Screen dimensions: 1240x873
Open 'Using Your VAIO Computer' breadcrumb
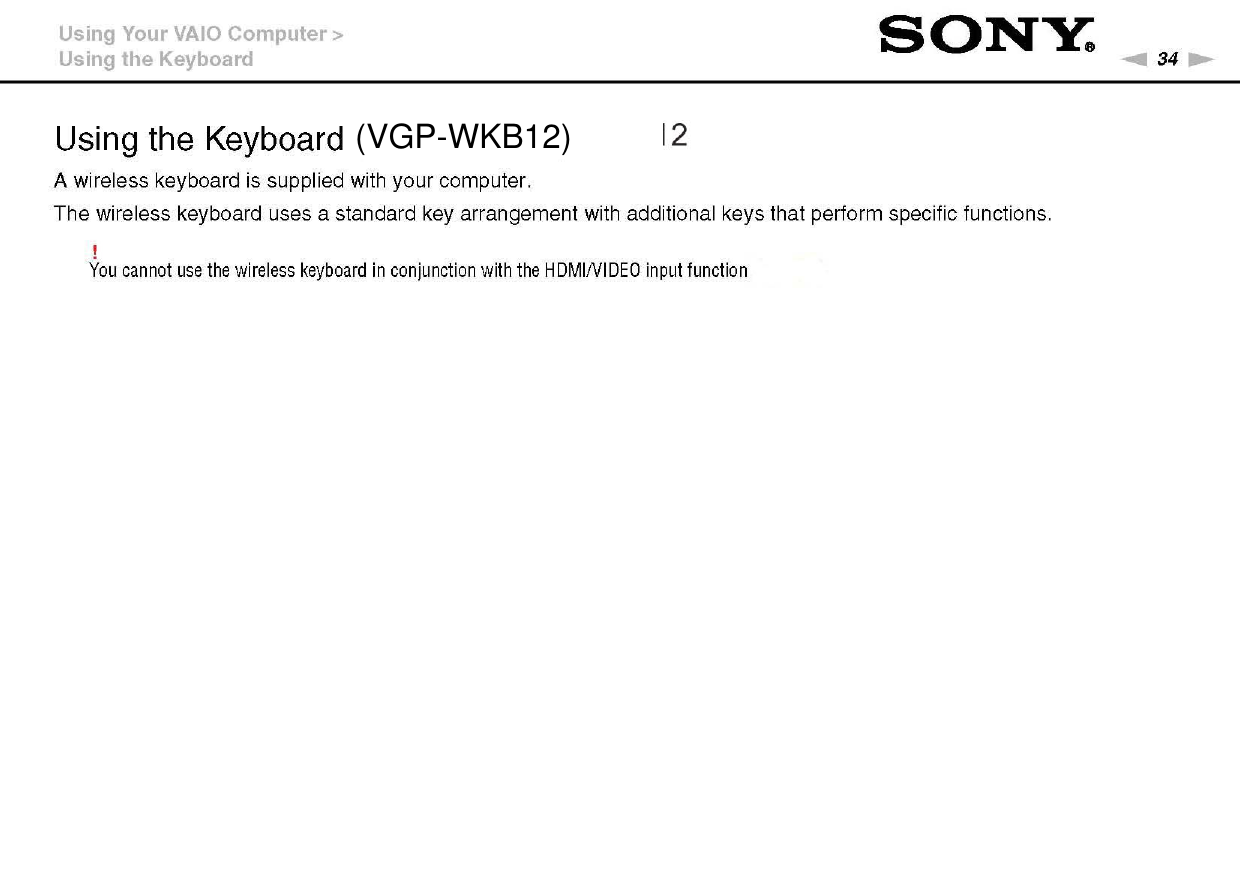pos(193,34)
